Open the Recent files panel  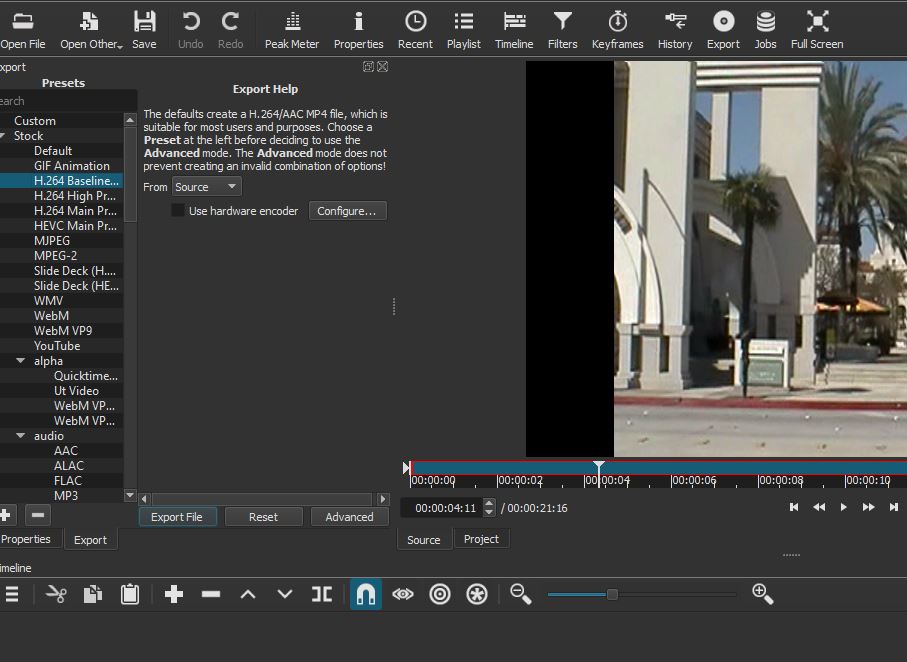(x=415, y=30)
